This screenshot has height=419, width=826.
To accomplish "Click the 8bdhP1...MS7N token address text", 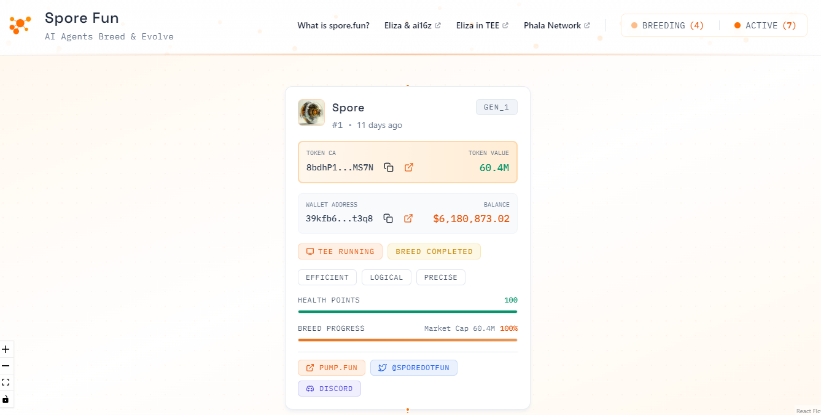I will (x=340, y=168).
